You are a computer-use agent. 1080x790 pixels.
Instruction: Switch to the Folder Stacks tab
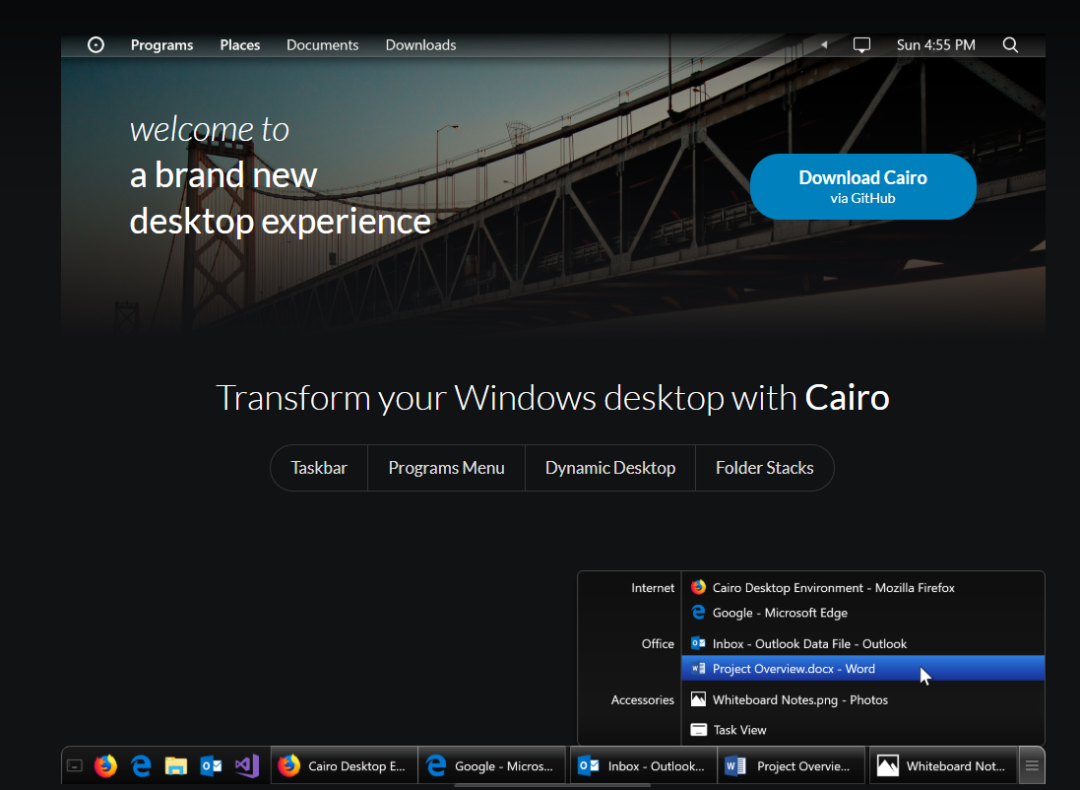(765, 468)
